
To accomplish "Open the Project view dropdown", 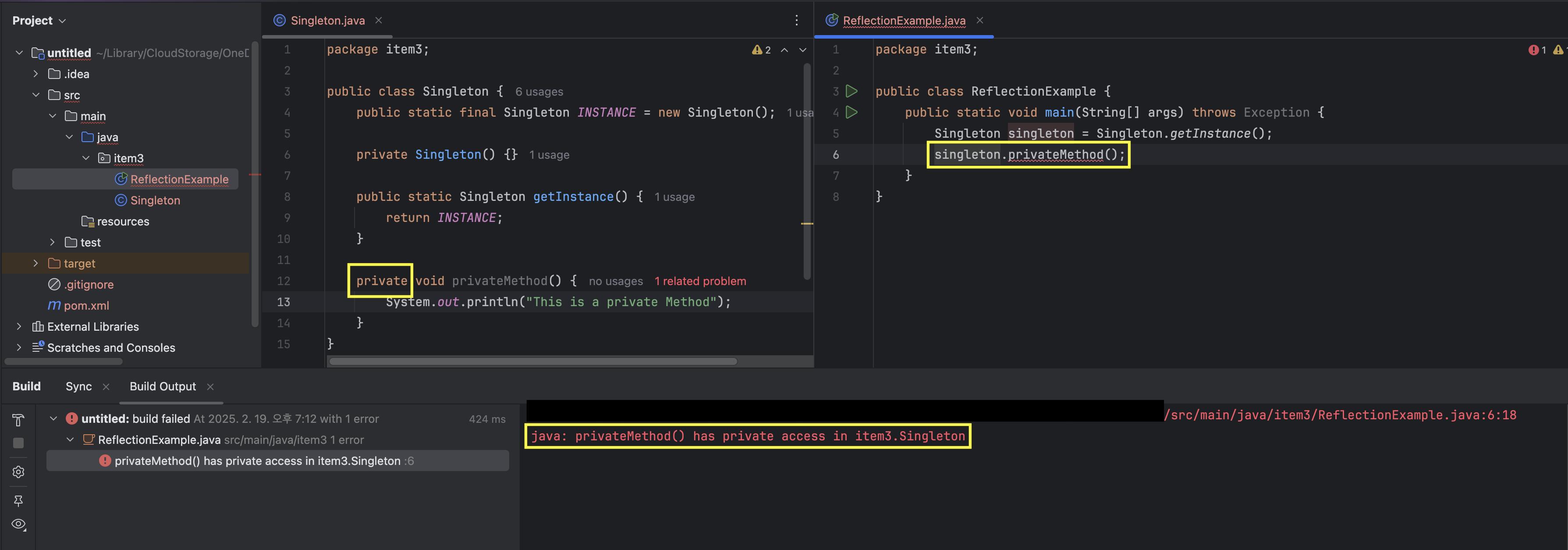I will (x=39, y=21).
